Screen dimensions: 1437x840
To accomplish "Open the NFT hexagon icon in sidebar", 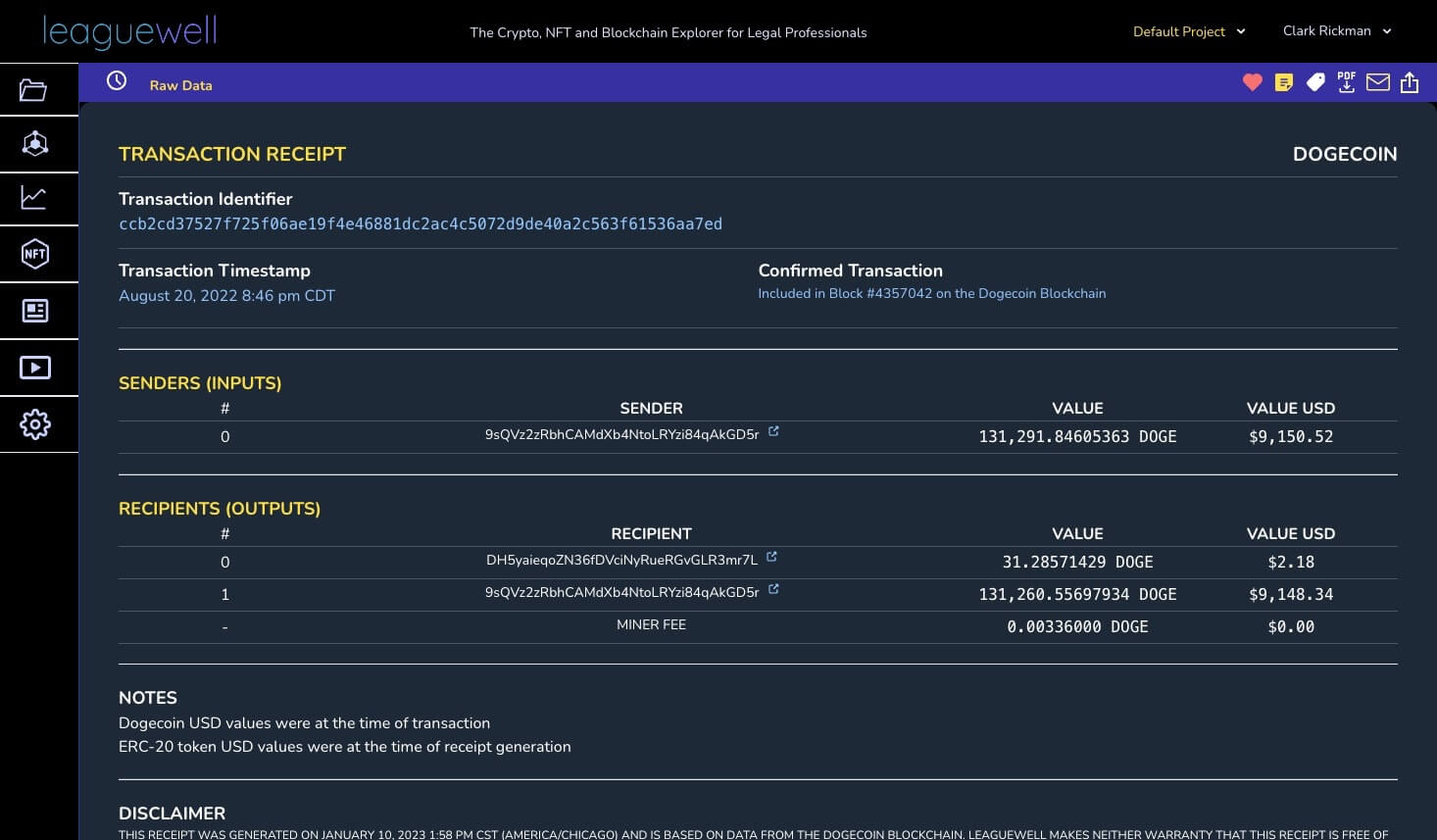I will point(35,254).
